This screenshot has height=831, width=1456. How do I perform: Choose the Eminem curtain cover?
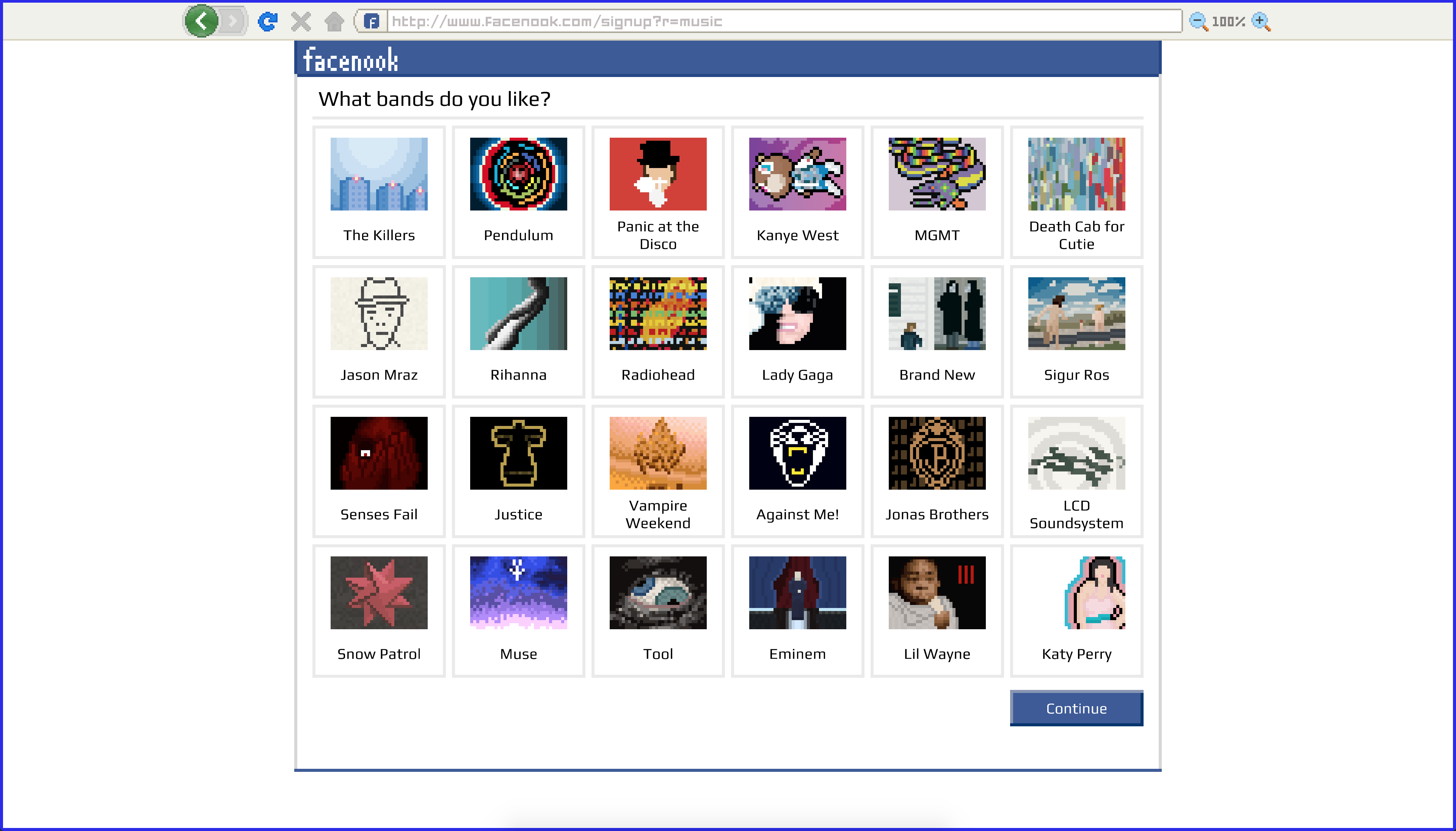(798, 592)
